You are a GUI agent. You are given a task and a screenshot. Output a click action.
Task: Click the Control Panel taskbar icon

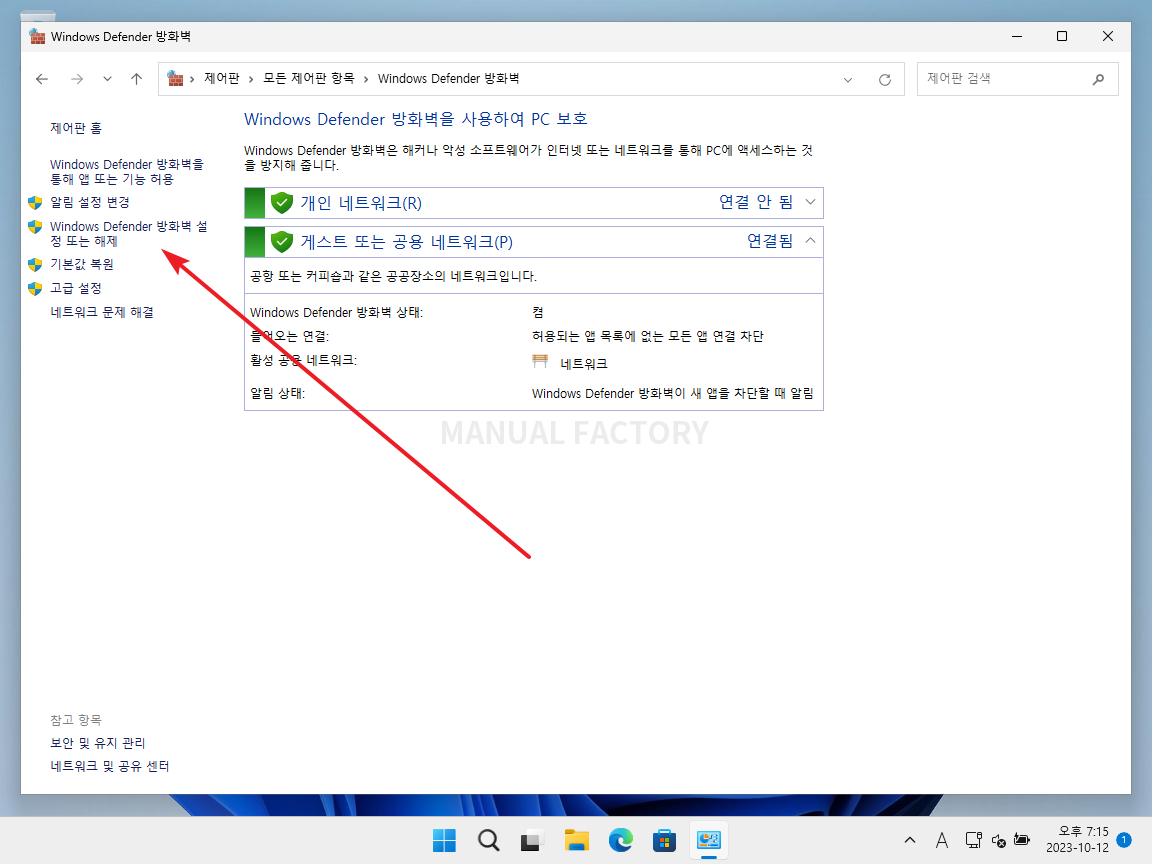pyautogui.click(x=709, y=840)
